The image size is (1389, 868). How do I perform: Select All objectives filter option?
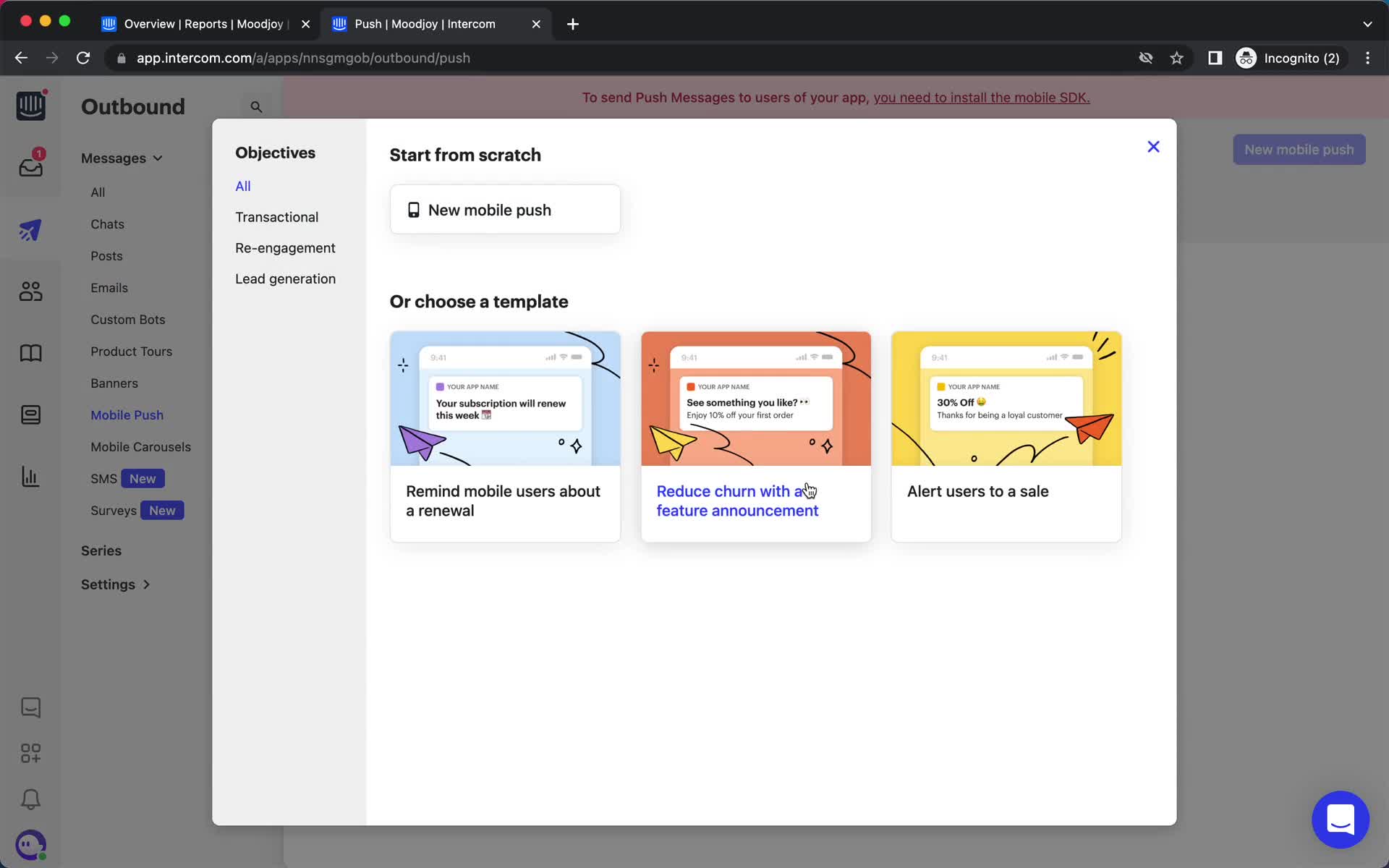tap(242, 186)
